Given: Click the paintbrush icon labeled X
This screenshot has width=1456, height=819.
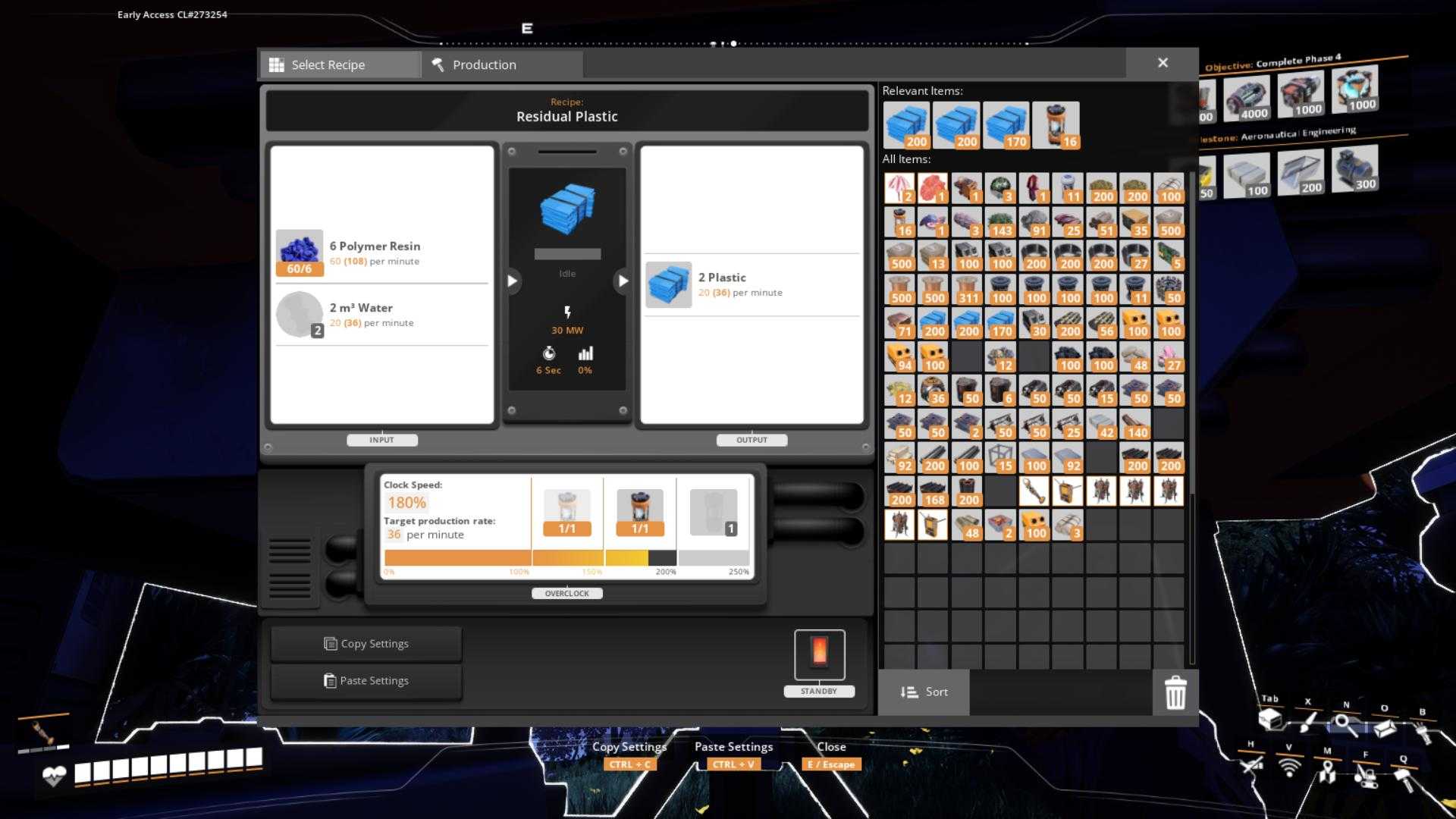Looking at the screenshot, I should tap(1308, 722).
